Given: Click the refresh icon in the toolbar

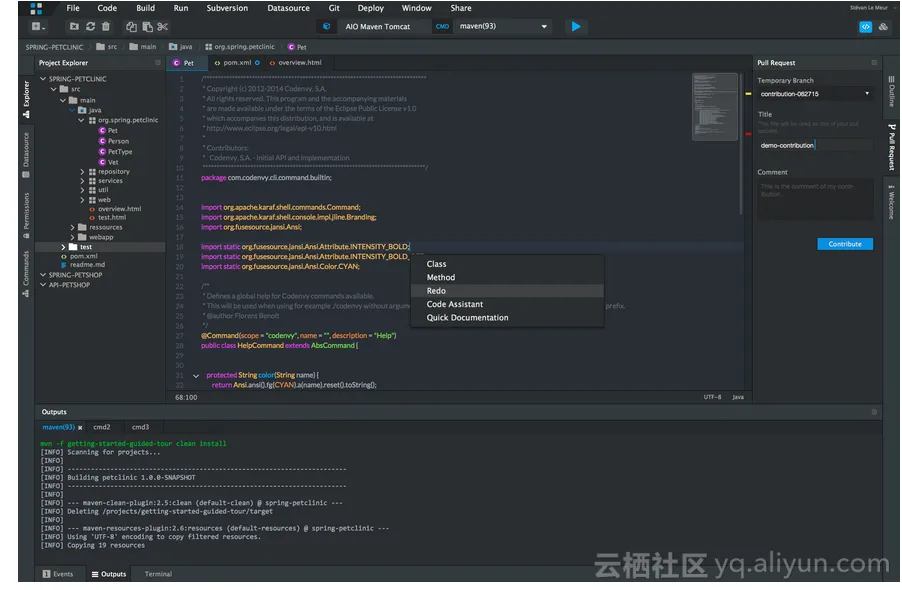Looking at the screenshot, I should pyautogui.click(x=90, y=27).
